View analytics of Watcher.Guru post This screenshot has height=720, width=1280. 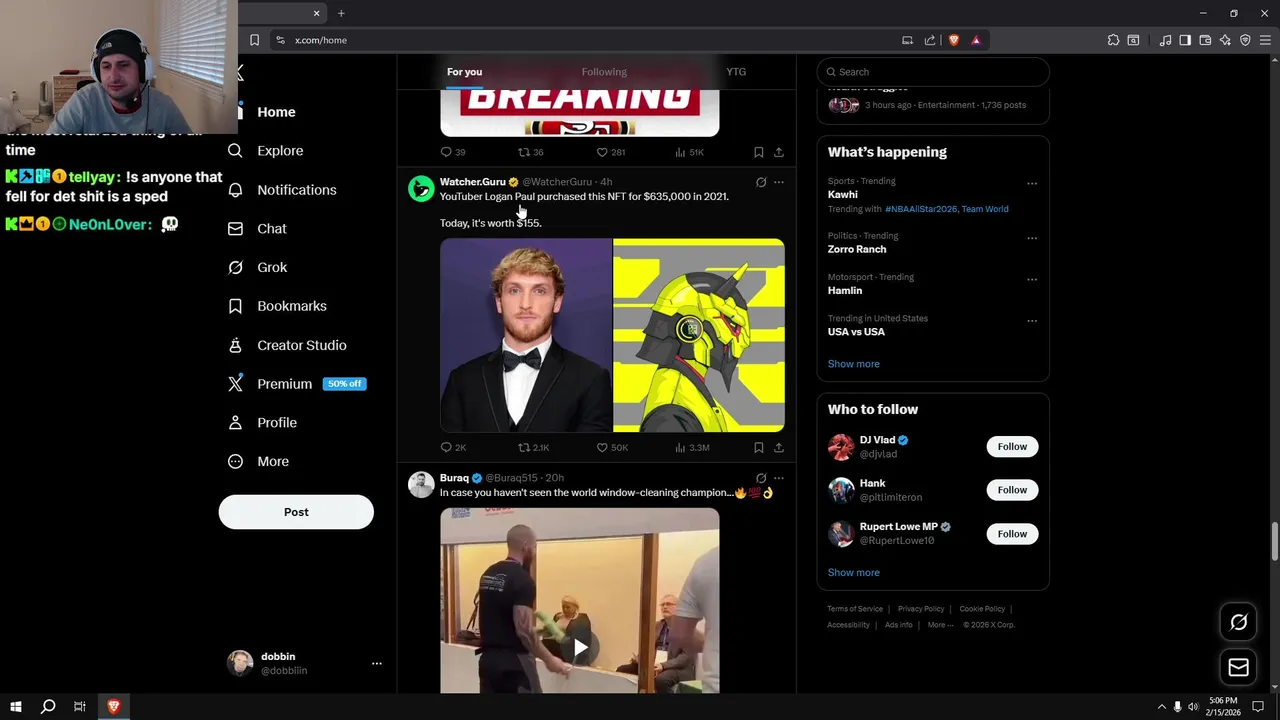point(692,447)
